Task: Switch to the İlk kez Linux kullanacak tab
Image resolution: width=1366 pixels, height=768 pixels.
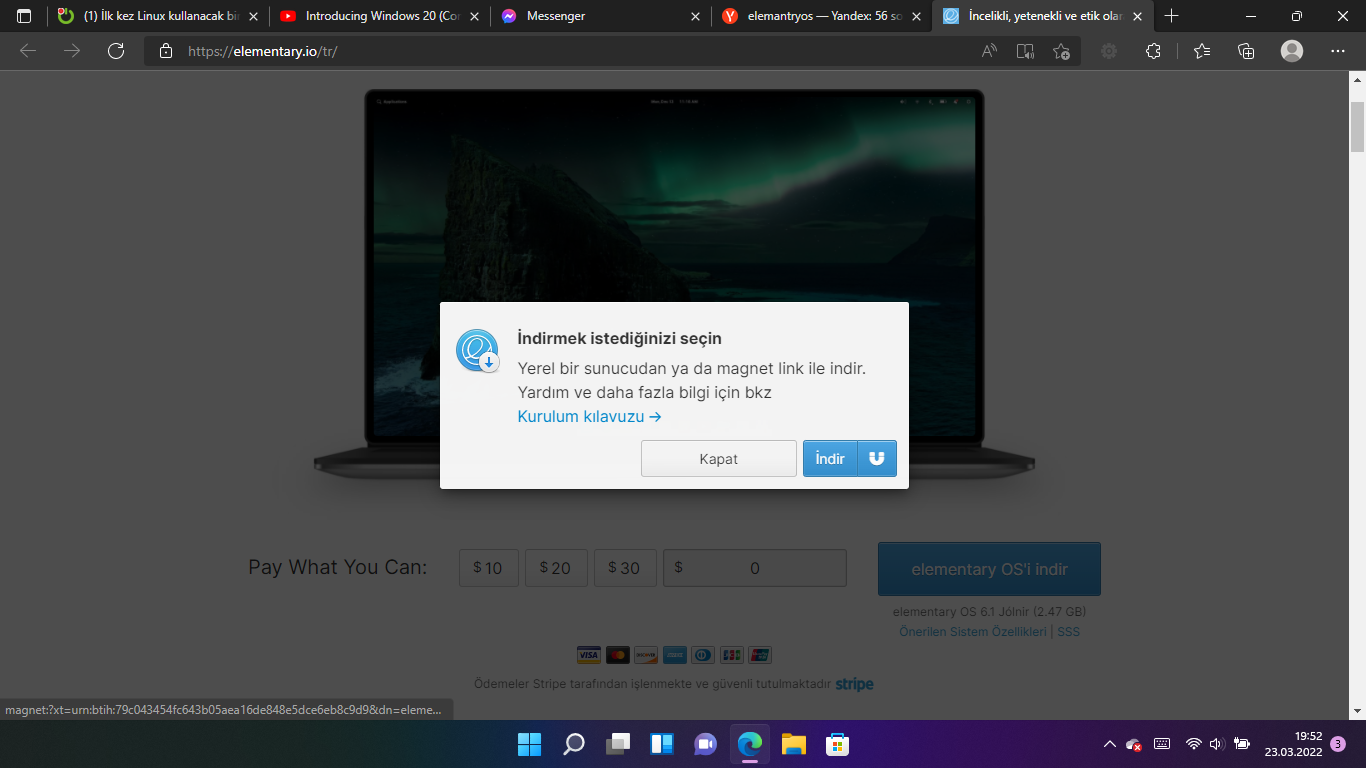Action: click(158, 16)
